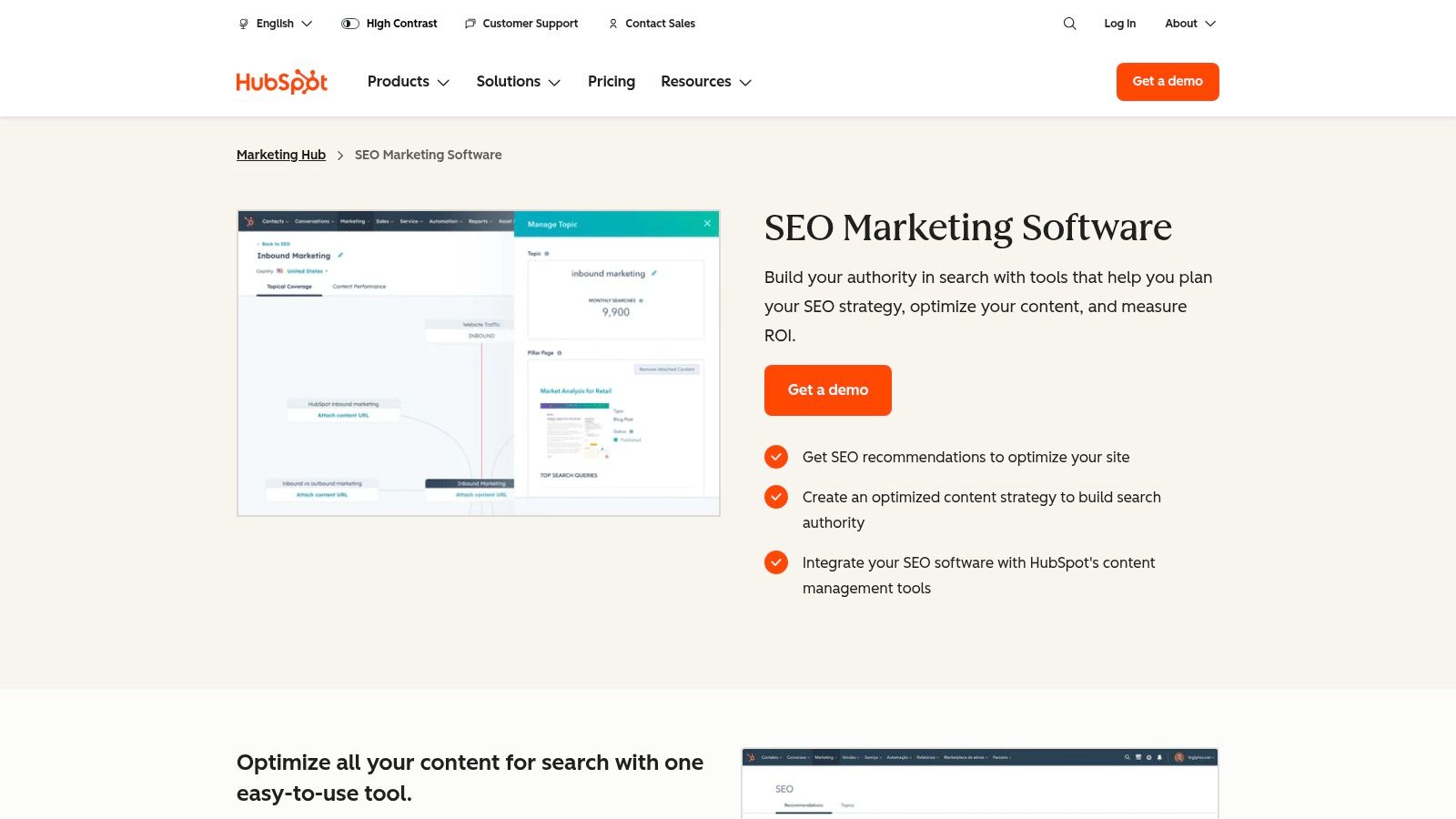Click the hero Get a demo button
Image resolution: width=1456 pixels, height=819 pixels.
pyautogui.click(x=828, y=390)
